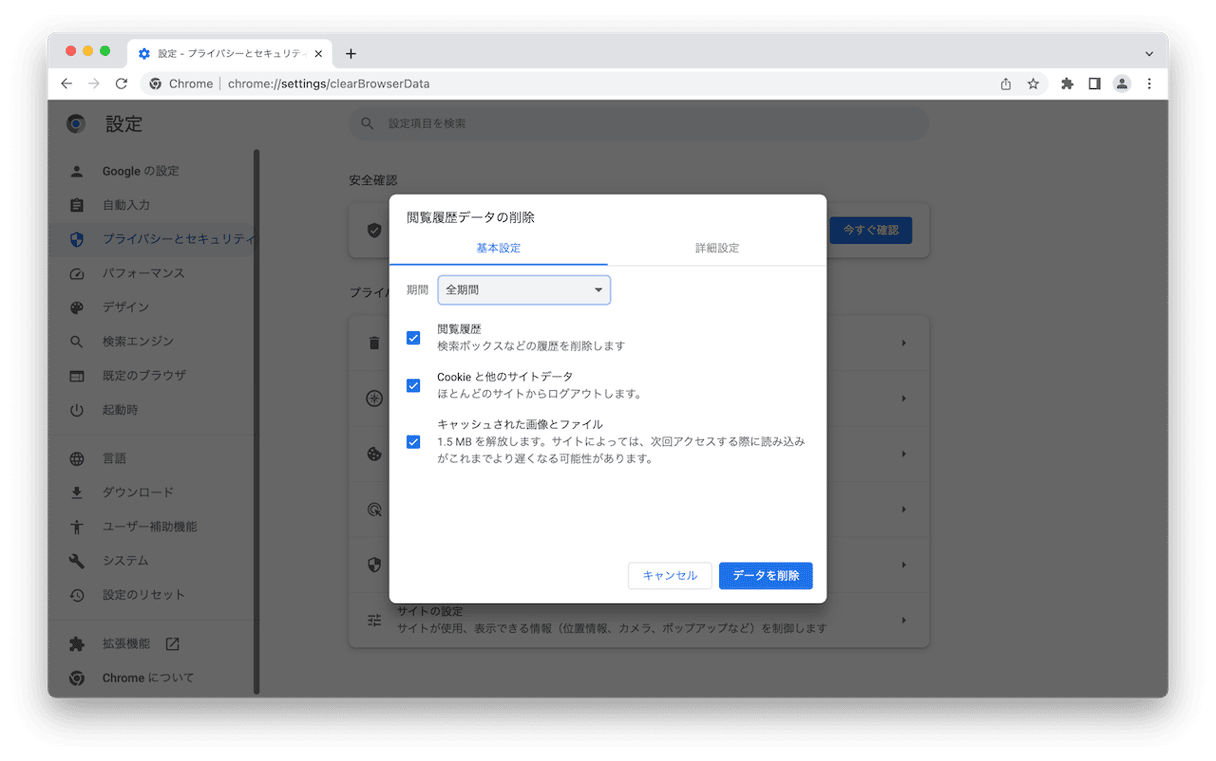
Task: Open 拡張機能 external link in the sidebar
Action: (173, 644)
